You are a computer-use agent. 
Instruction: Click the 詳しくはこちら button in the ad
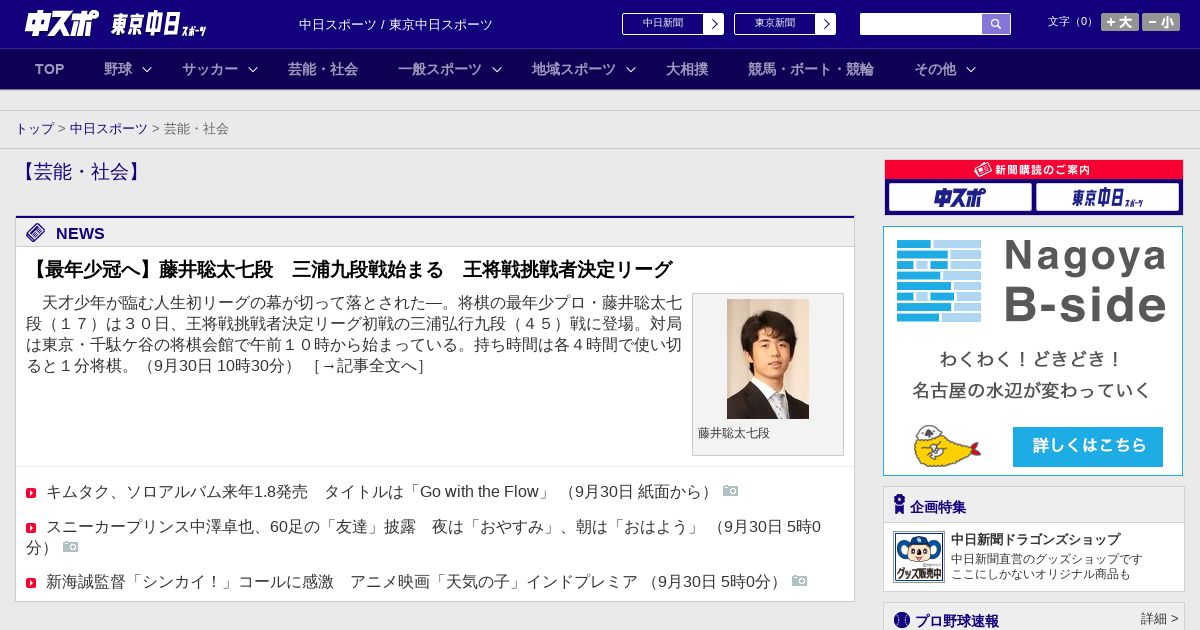[x=1088, y=446]
